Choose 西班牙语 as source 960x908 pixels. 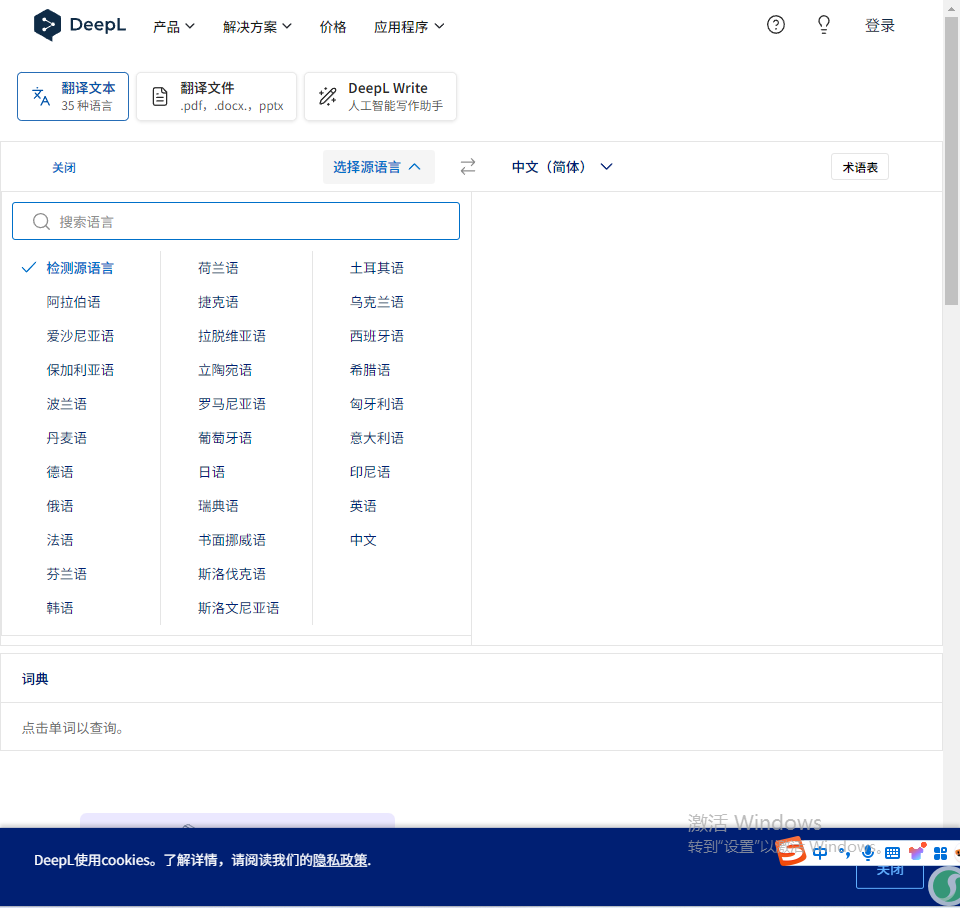tap(377, 336)
